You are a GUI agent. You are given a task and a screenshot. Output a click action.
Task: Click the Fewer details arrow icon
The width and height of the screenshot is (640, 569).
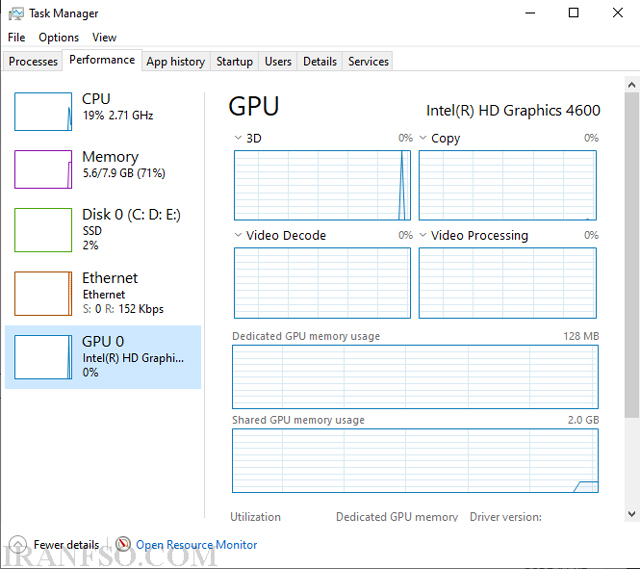(18, 545)
